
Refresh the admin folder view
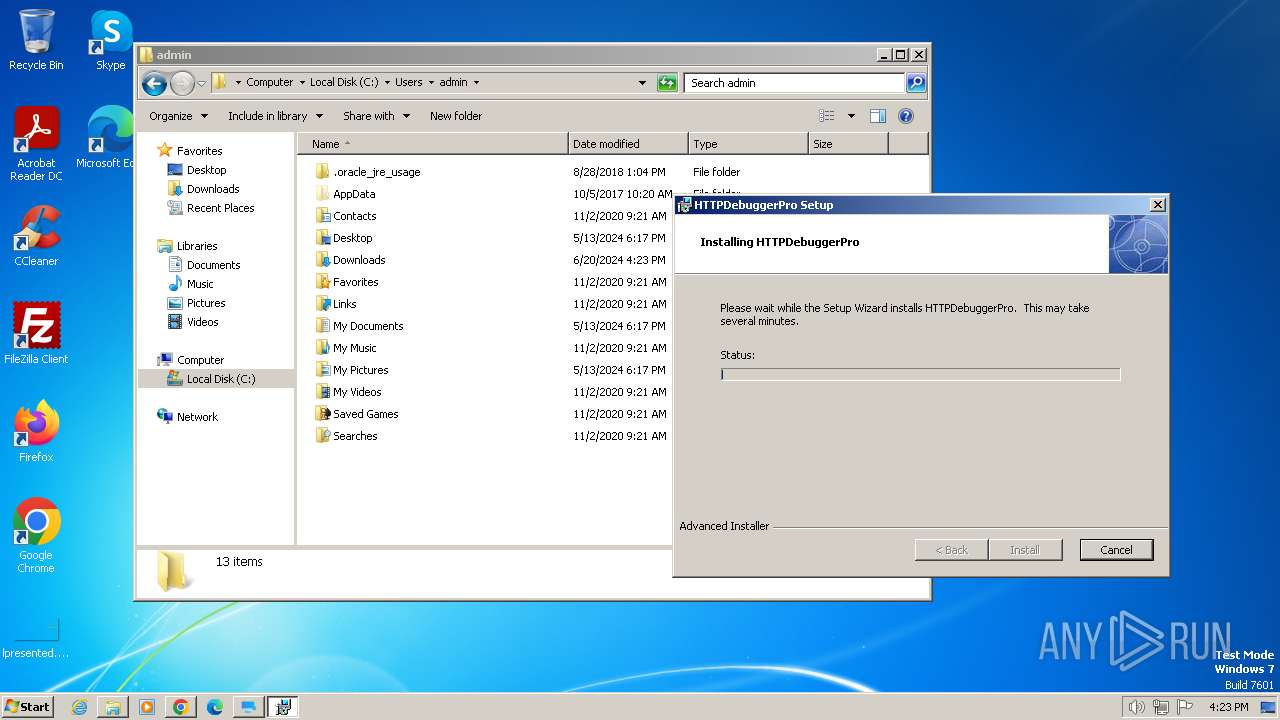(x=667, y=83)
